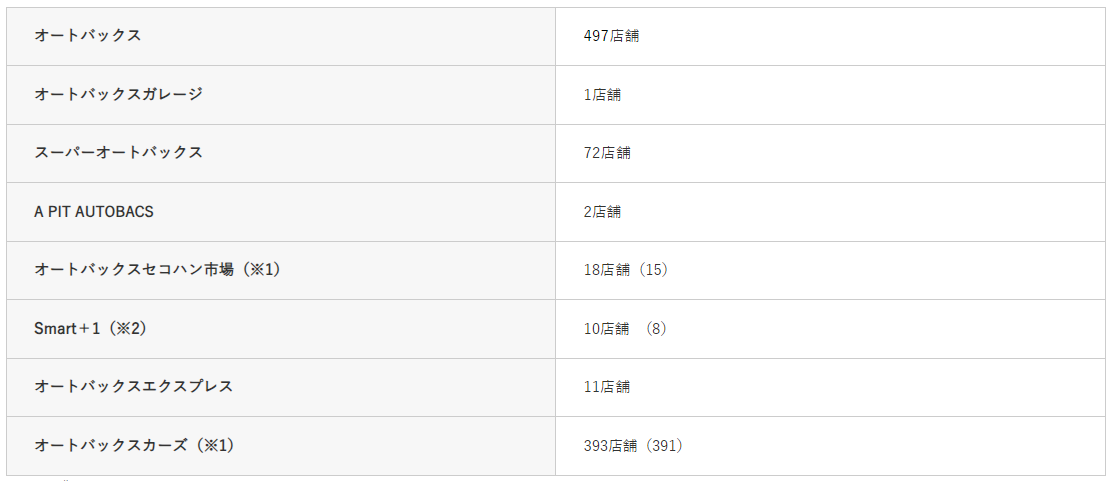
Task: Select the 497店舗 store count cell
Action: 831,36
